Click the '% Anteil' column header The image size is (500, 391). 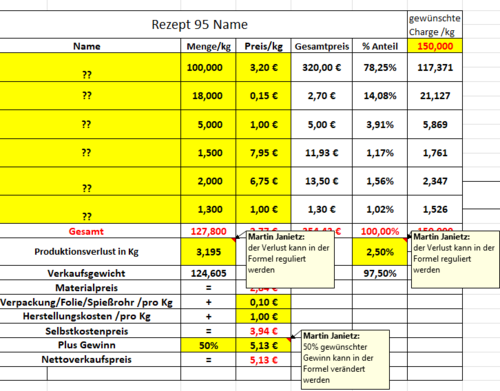pos(380,46)
